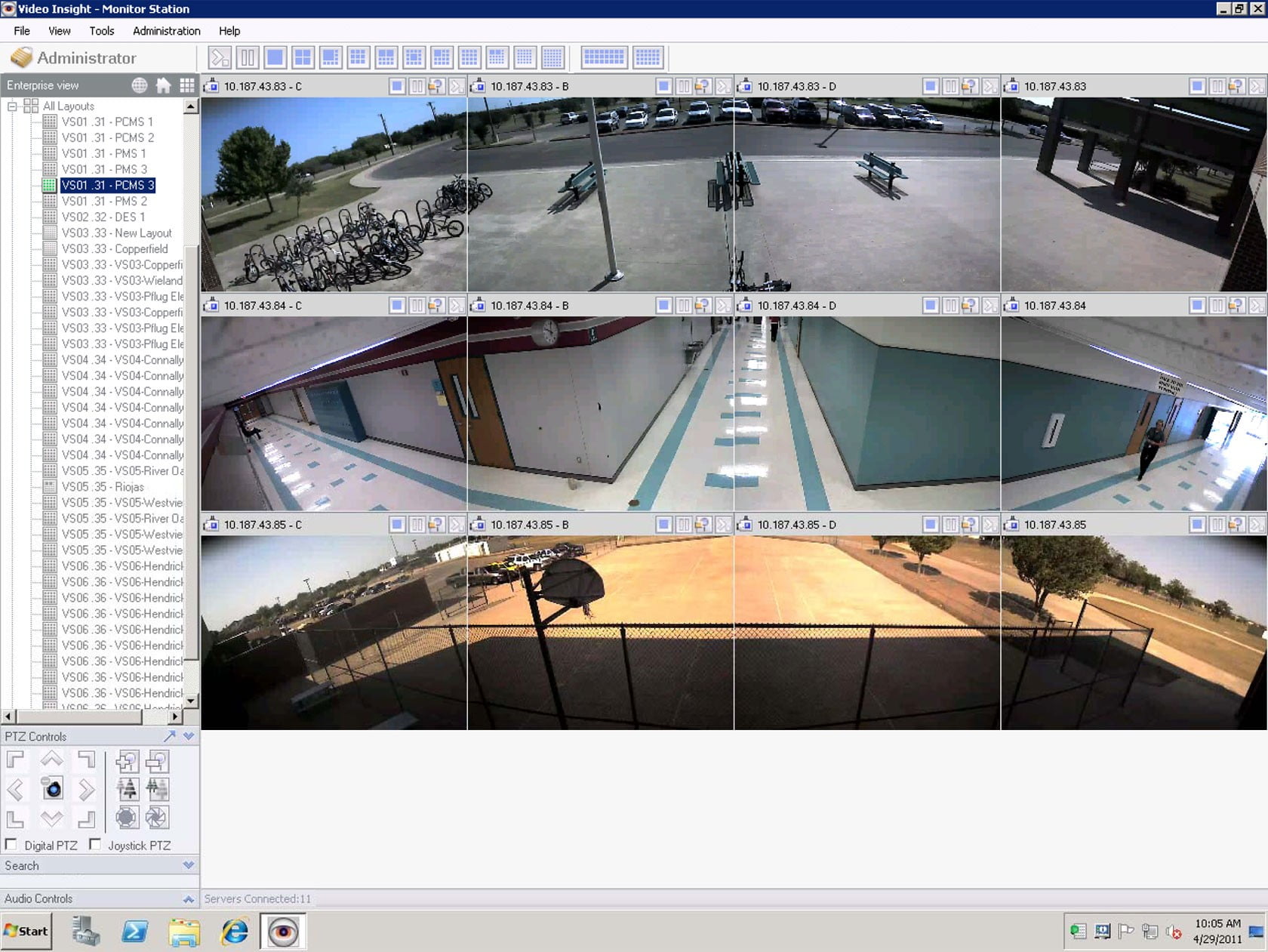Enable the Joystick PTZ checkbox
This screenshot has width=1268, height=952.
[95, 845]
